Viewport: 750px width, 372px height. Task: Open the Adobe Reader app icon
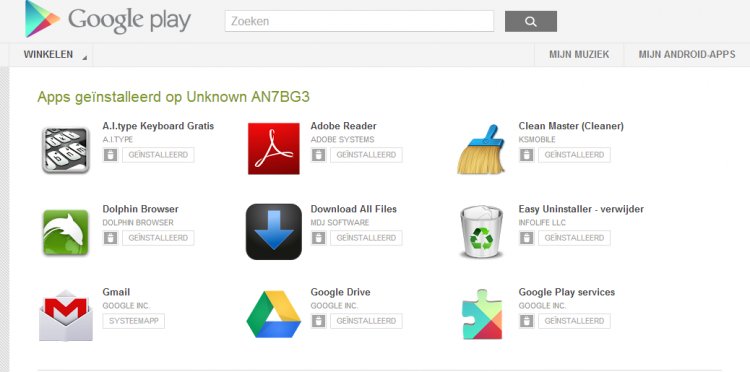click(274, 149)
